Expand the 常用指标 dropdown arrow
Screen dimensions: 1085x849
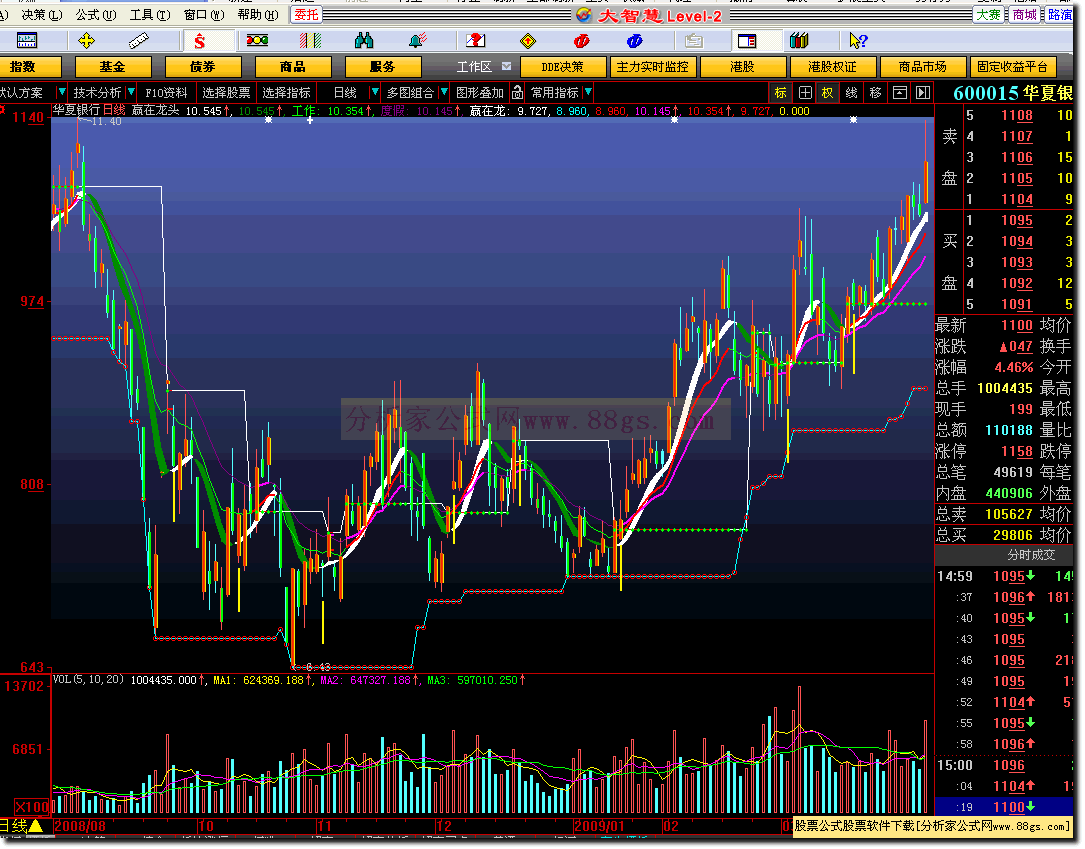pyautogui.click(x=587, y=92)
